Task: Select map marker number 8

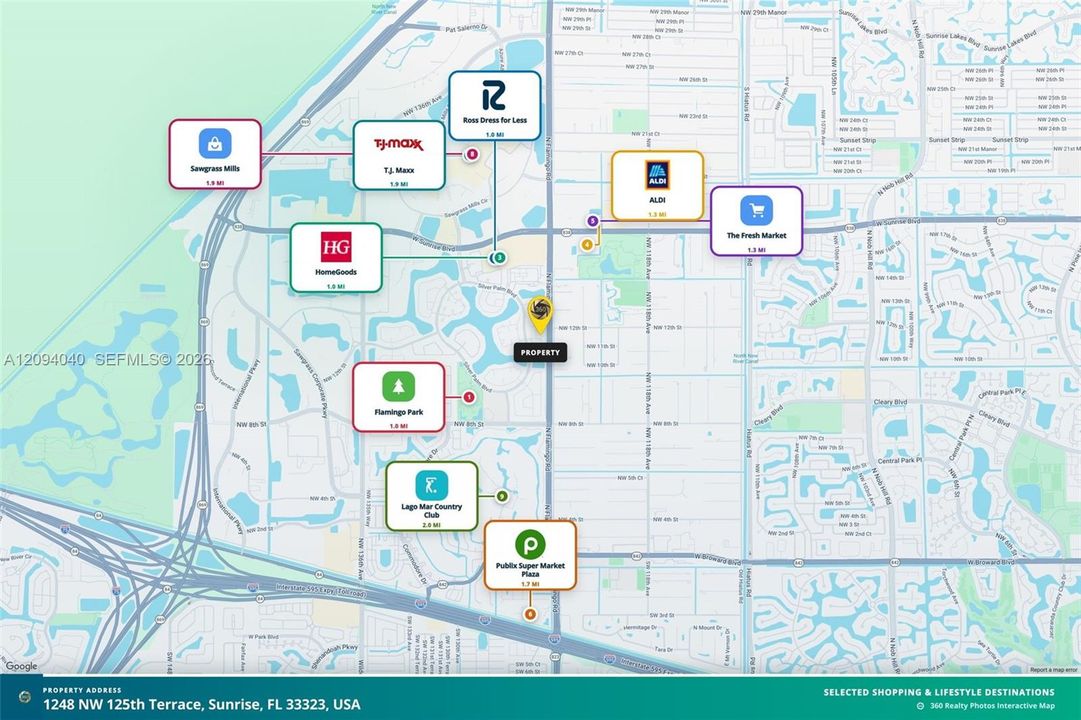Action: pyautogui.click(x=472, y=154)
